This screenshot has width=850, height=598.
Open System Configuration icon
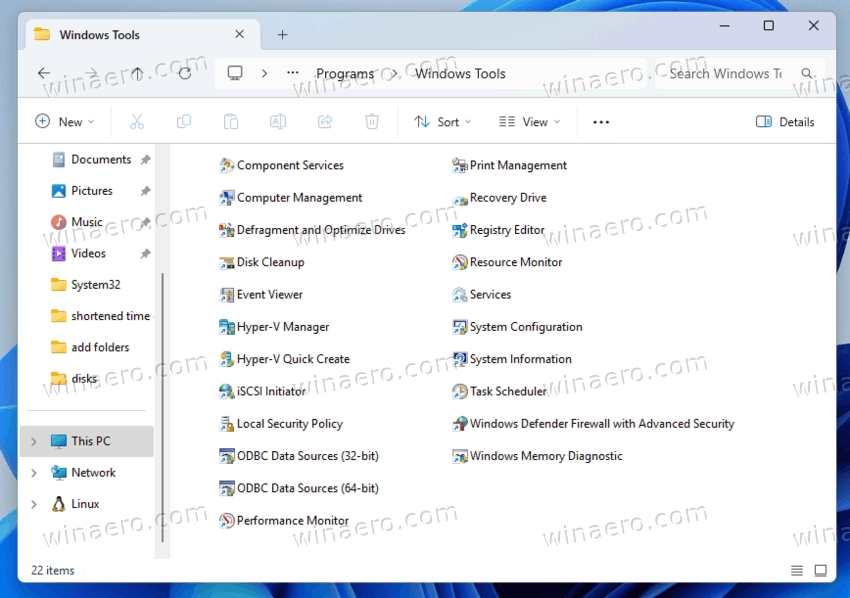coord(460,327)
